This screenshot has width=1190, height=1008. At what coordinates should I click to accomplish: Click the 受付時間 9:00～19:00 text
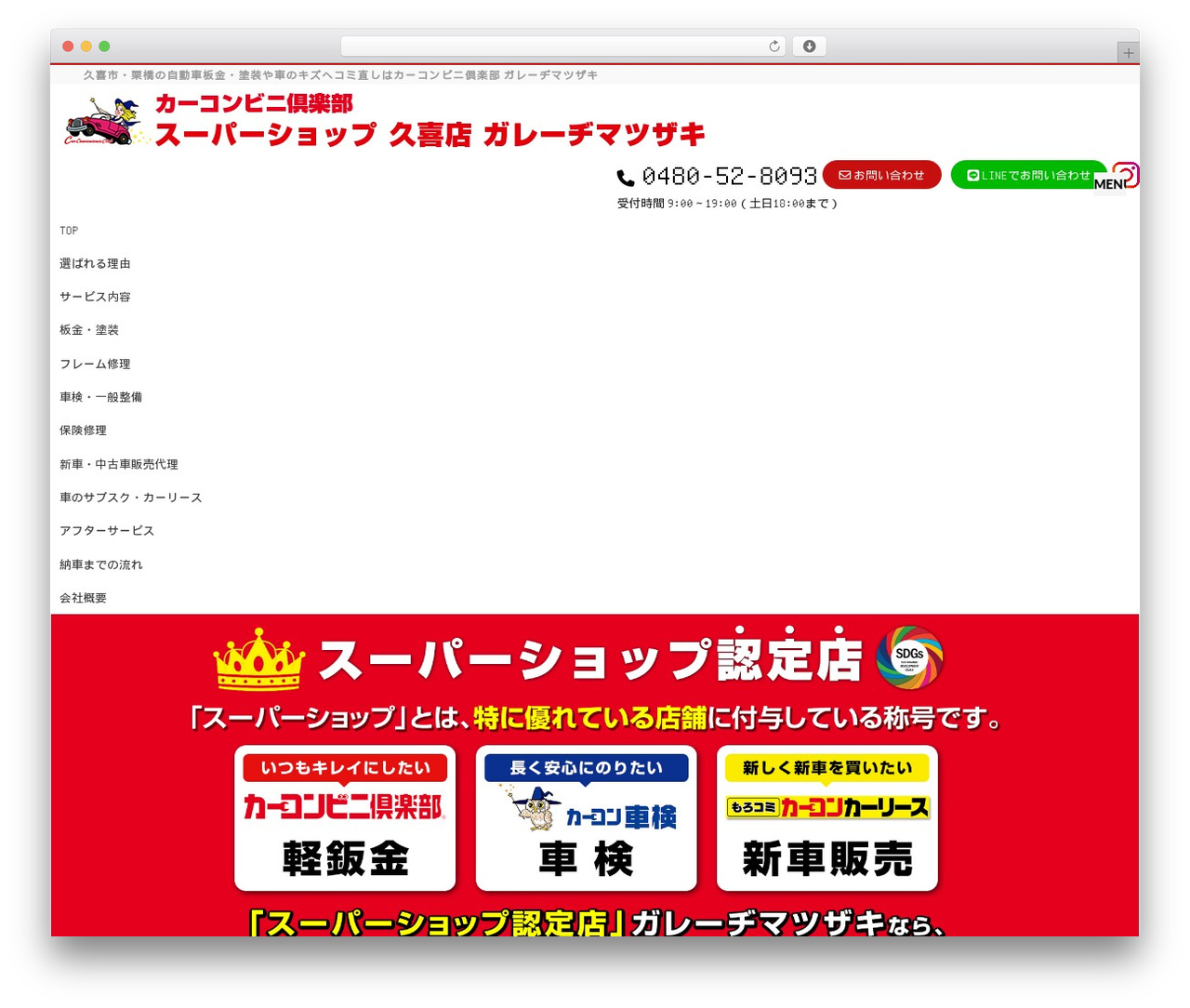[x=727, y=204]
